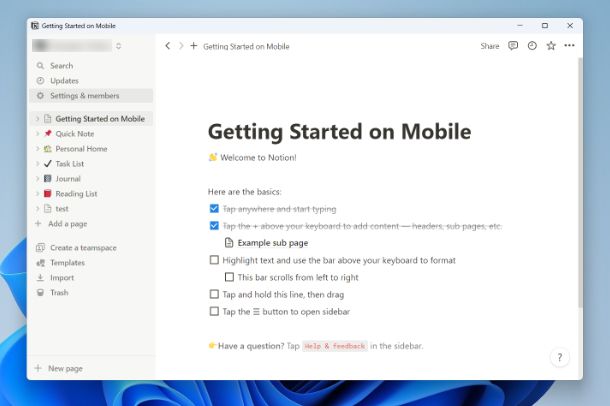This screenshot has width=610, height=406.
Task: Open Quick Note page from sidebar
Action: [91, 133]
